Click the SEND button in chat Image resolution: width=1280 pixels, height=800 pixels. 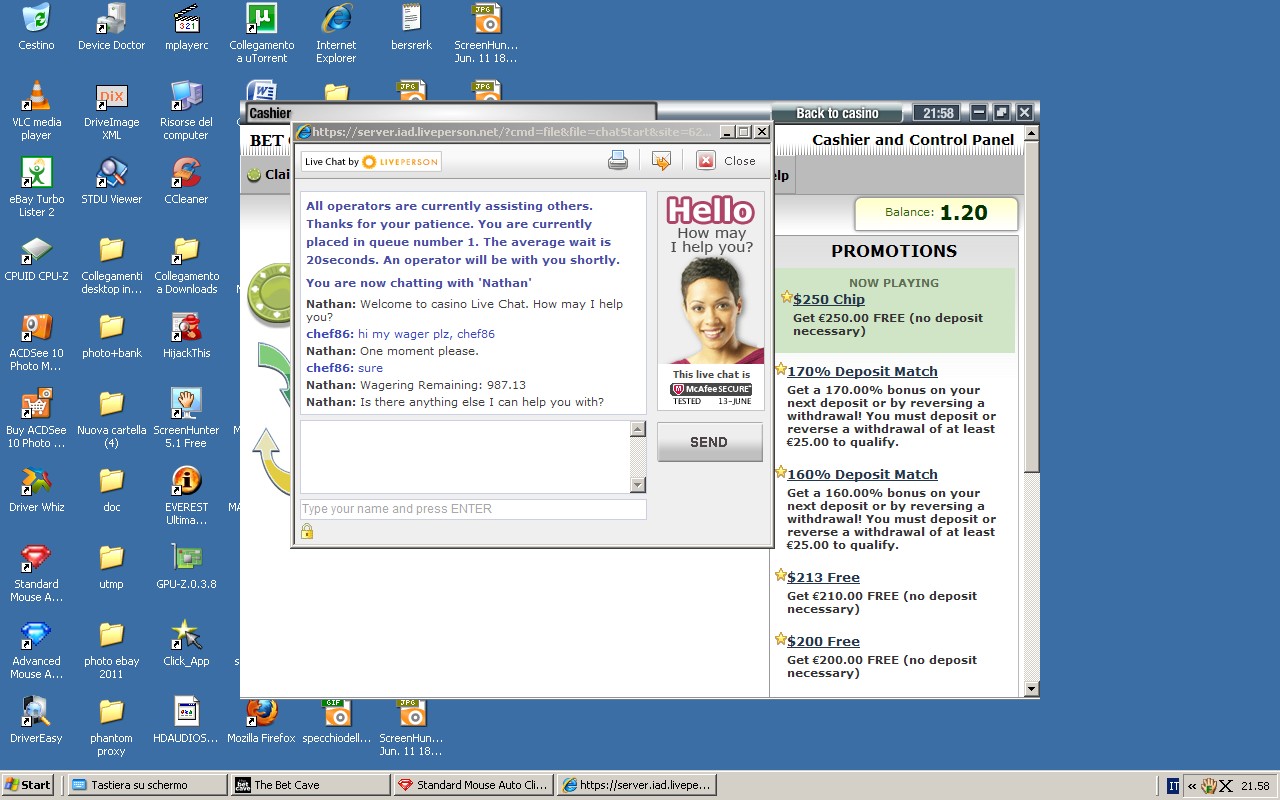pyautogui.click(x=709, y=442)
